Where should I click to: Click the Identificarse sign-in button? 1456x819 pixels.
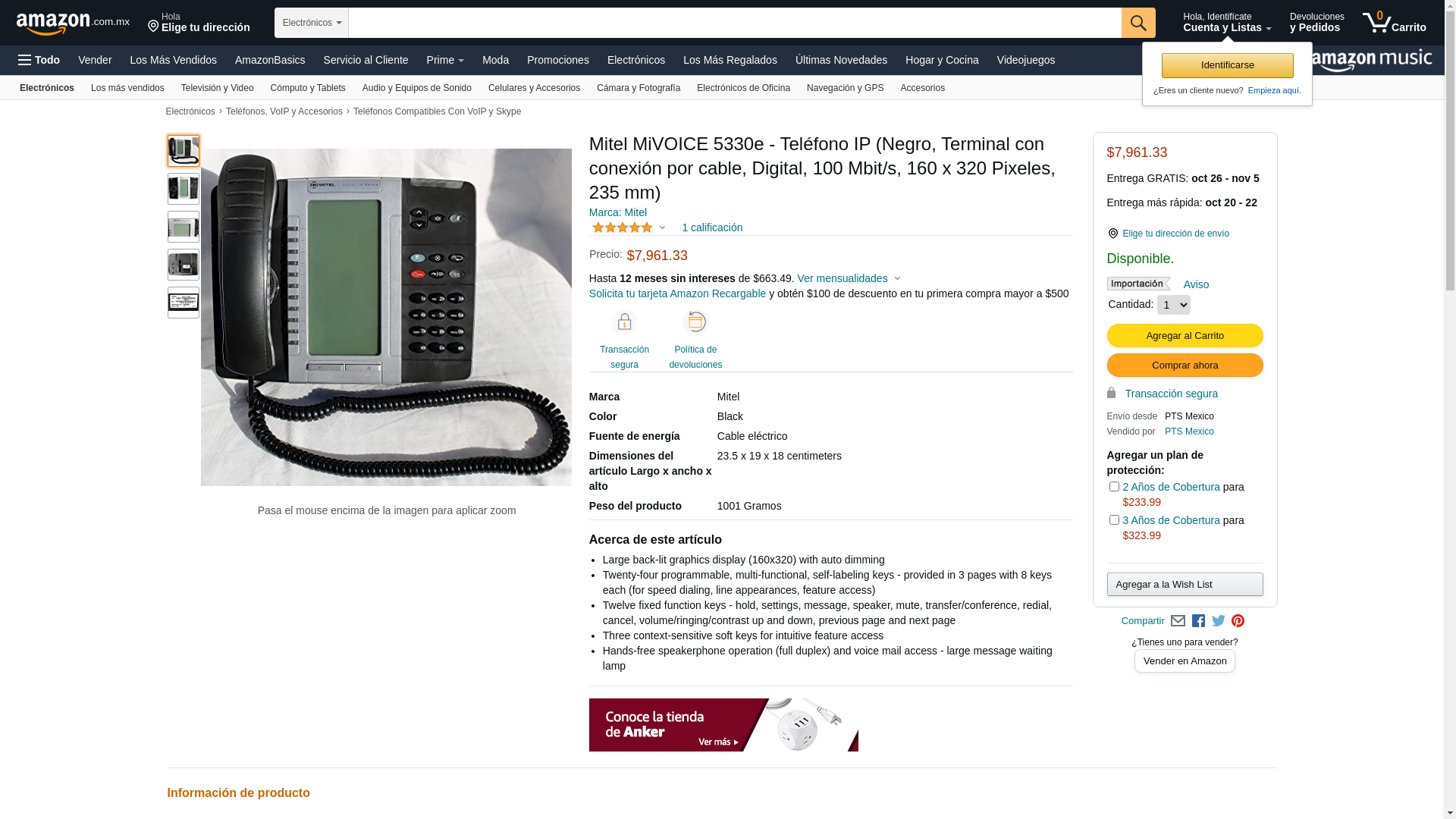tap(1227, 65)
